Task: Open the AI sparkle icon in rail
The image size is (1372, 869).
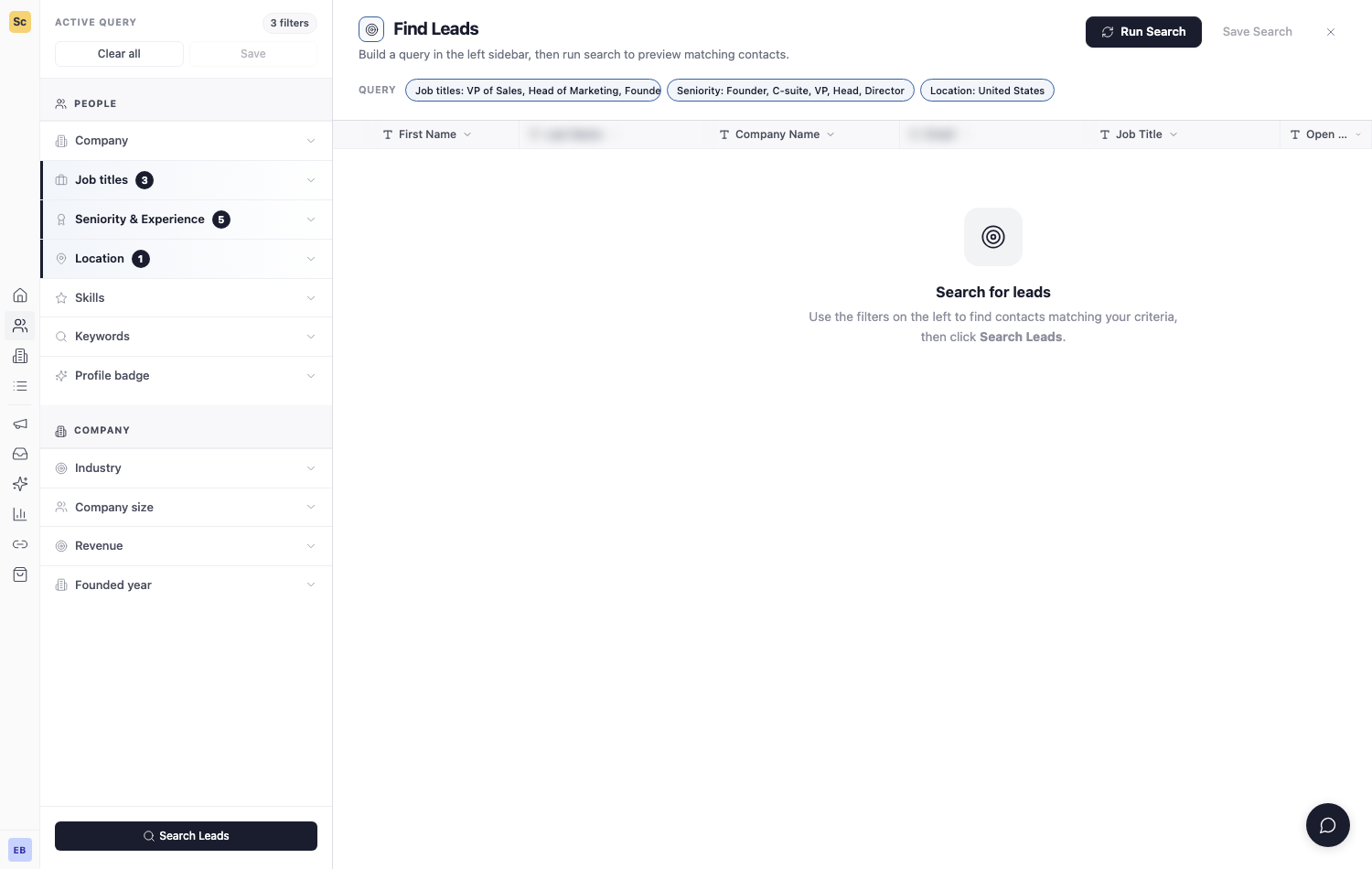Action: [x=20, y=484]
